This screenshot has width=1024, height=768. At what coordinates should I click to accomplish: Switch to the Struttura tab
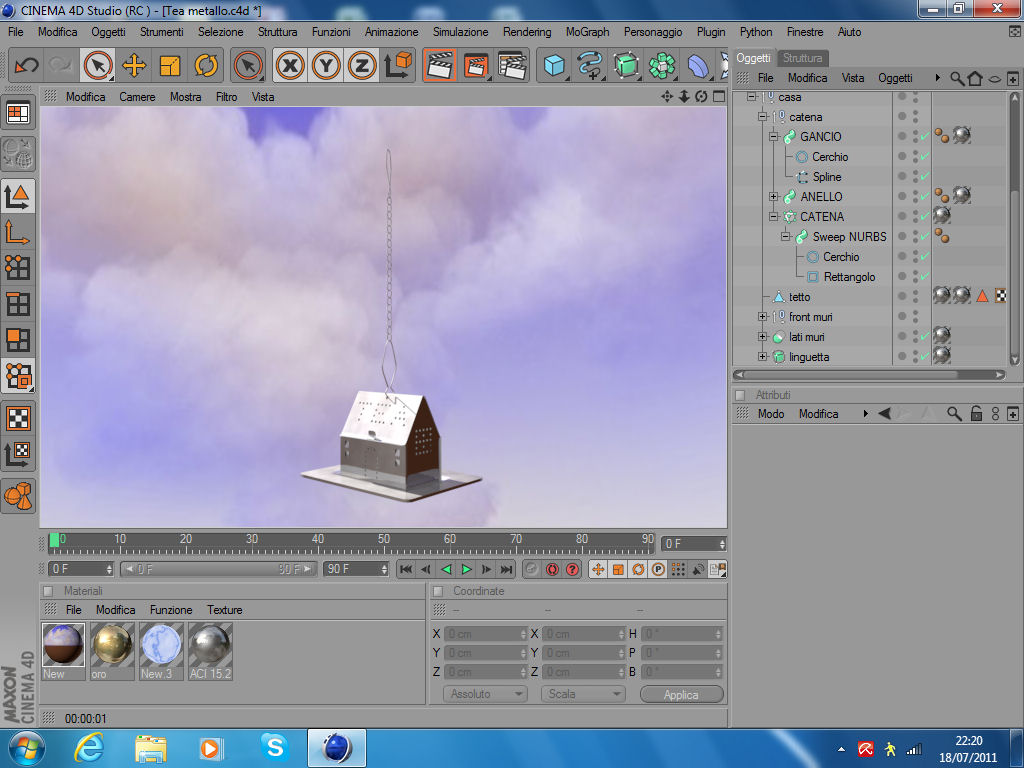pos(803,58)
